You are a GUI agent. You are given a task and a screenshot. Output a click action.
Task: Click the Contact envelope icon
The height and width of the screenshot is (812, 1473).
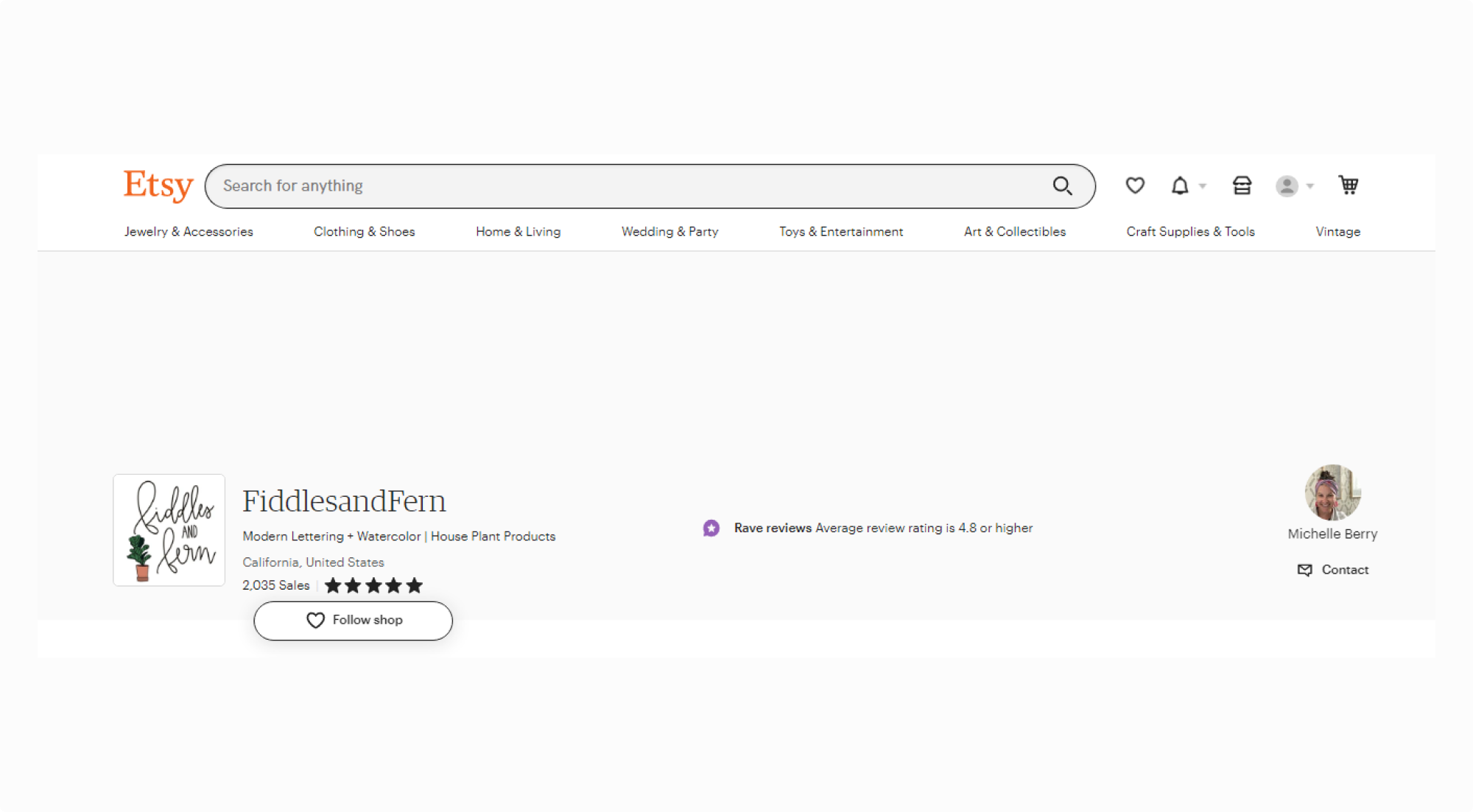pyautogui.click(x=1305, y=570)
